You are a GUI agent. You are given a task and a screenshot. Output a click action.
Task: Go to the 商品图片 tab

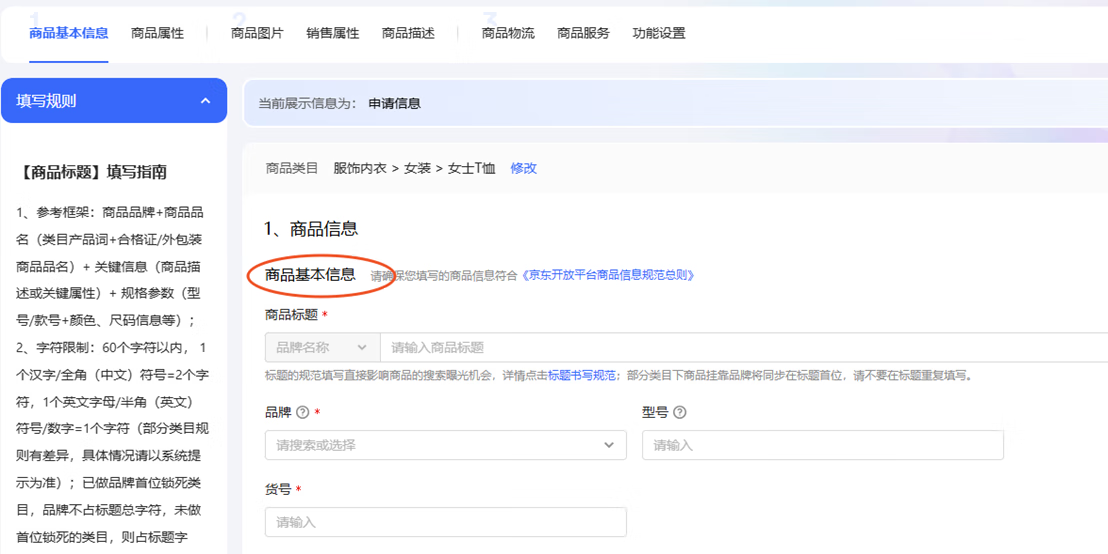pos(257,33)
